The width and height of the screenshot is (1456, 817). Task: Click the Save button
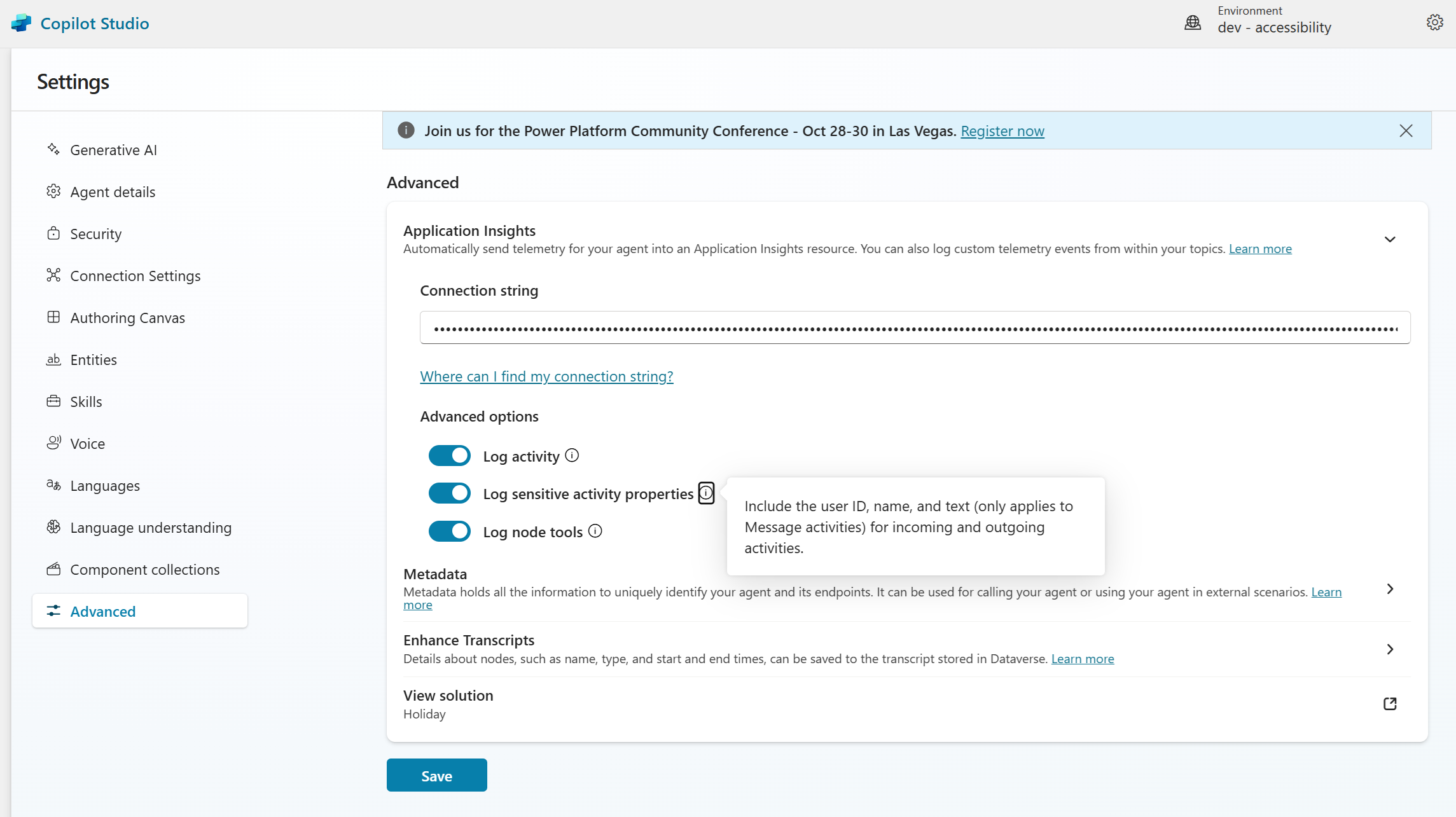coord(436,775)
